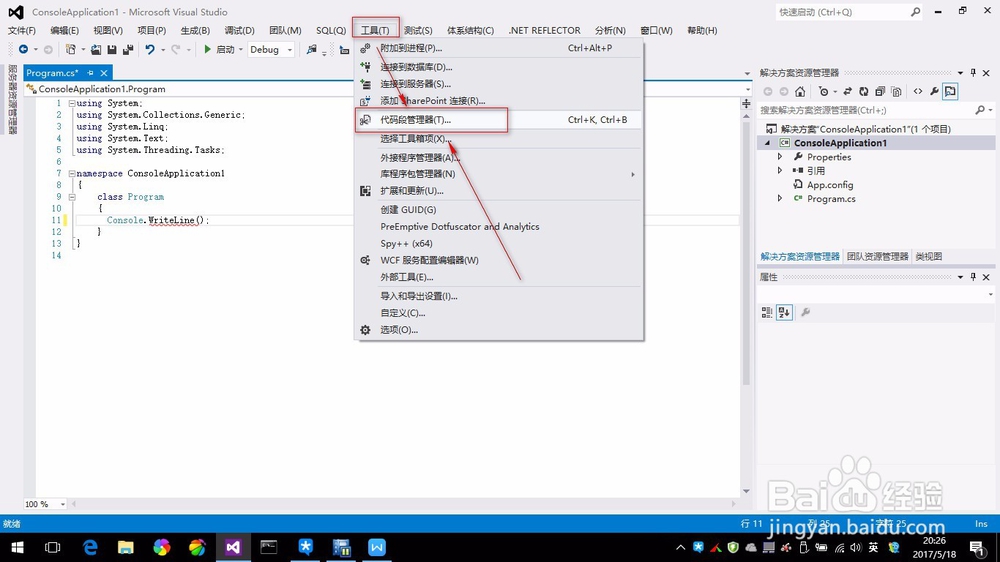Select Spy++ (x64) menu item
Viewport: 1000px width, 562px height.
pyautogui.click(x=499, y=243)
